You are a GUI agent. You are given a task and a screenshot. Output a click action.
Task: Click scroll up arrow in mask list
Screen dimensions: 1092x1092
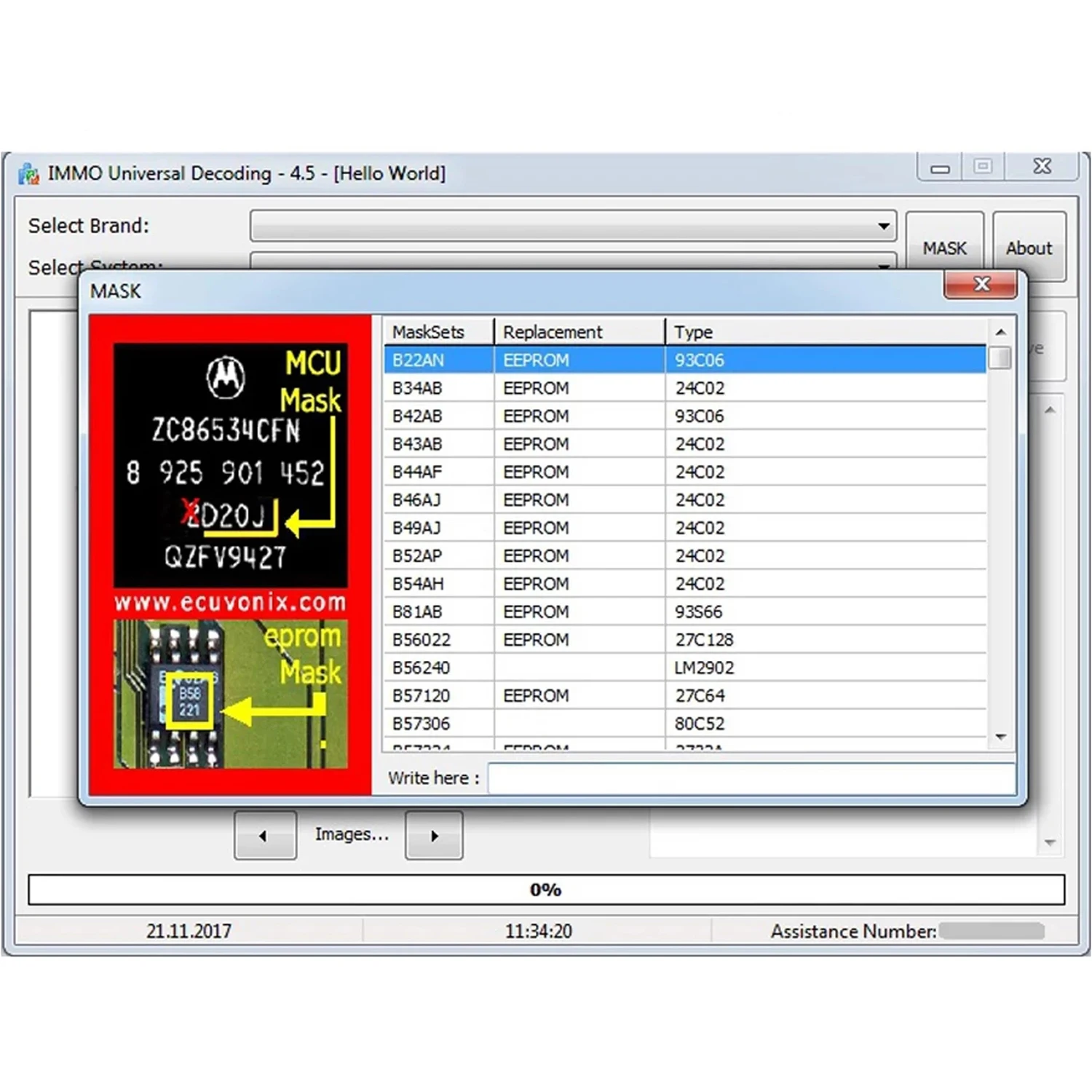1001,332
